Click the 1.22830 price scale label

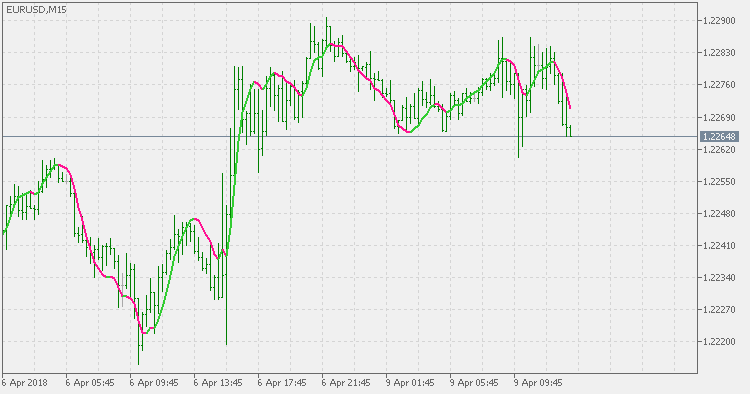719,53
